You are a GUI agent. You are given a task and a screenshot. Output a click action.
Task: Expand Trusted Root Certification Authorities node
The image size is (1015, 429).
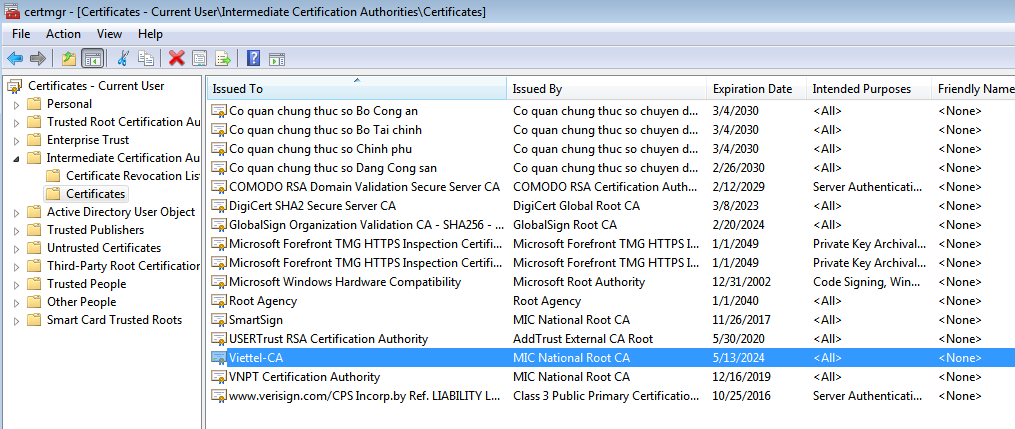16,122
